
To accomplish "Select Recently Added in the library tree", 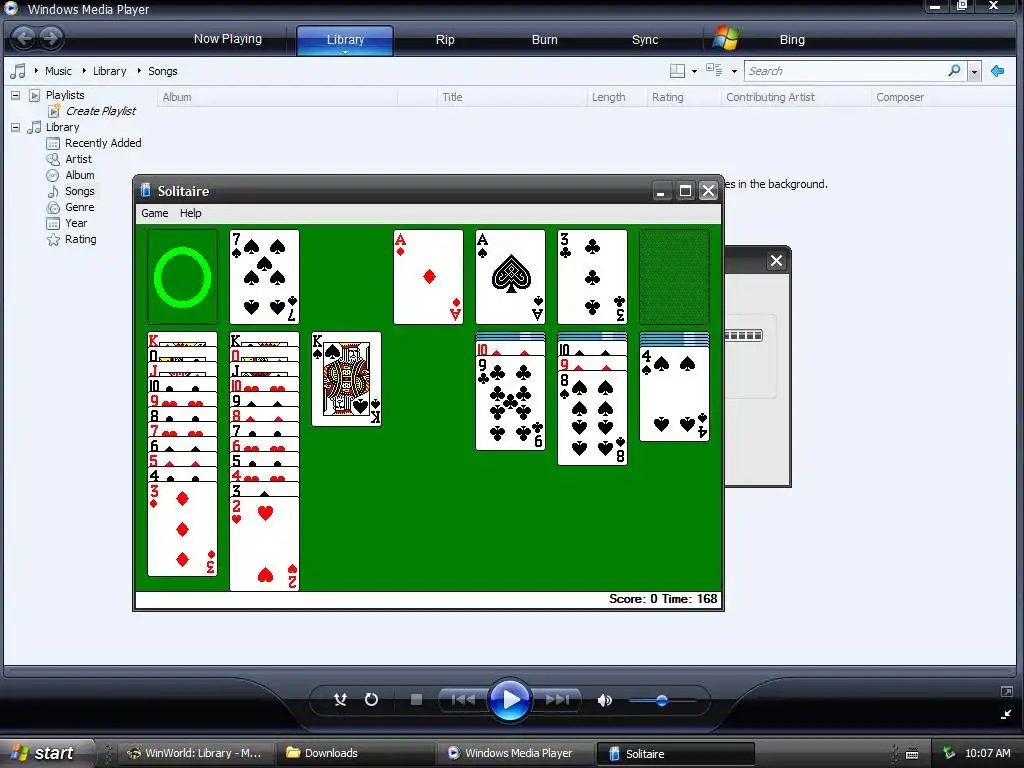I will (103, 143).
